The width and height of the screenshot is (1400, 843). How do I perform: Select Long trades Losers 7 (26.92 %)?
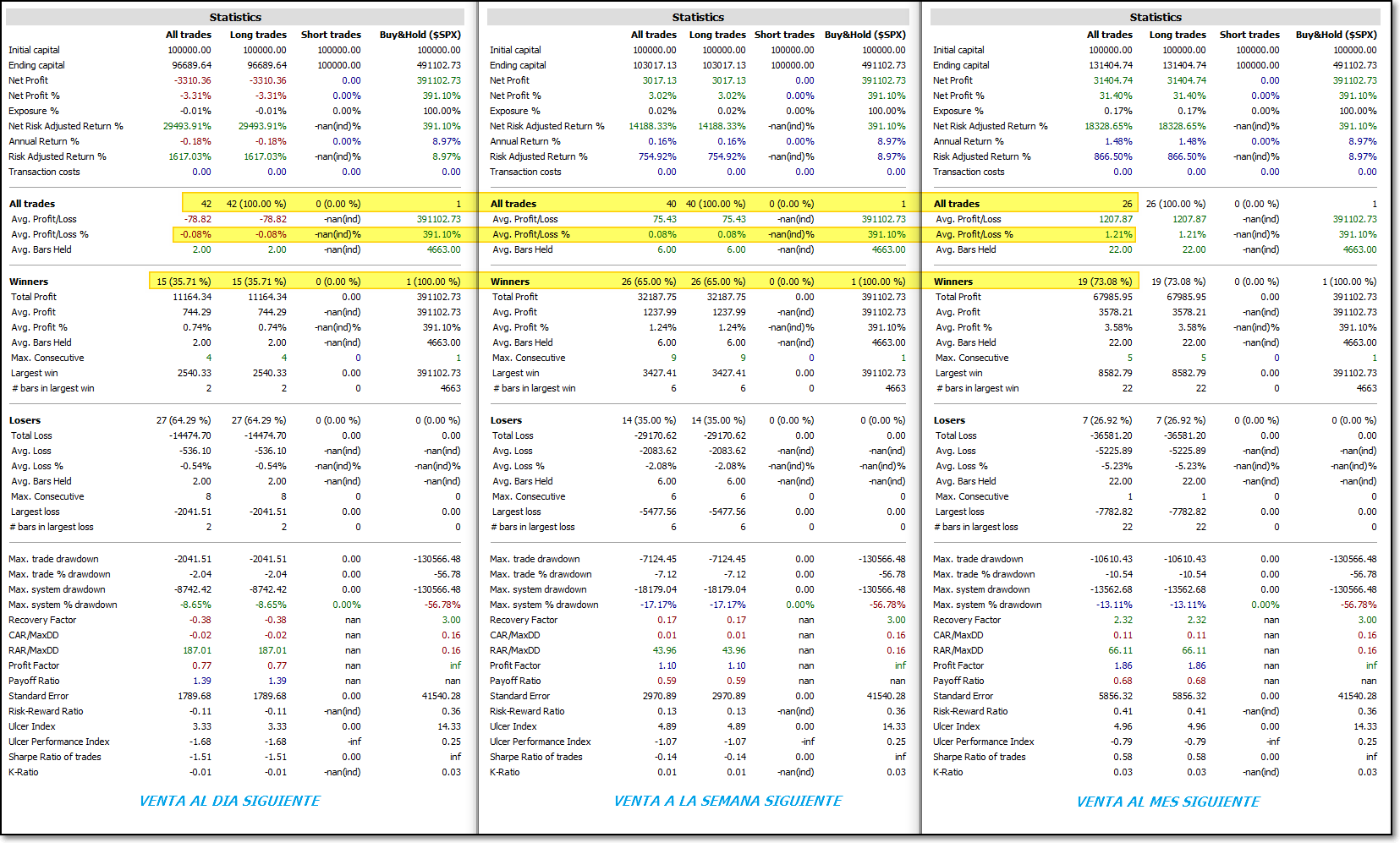pos(1181,420)
